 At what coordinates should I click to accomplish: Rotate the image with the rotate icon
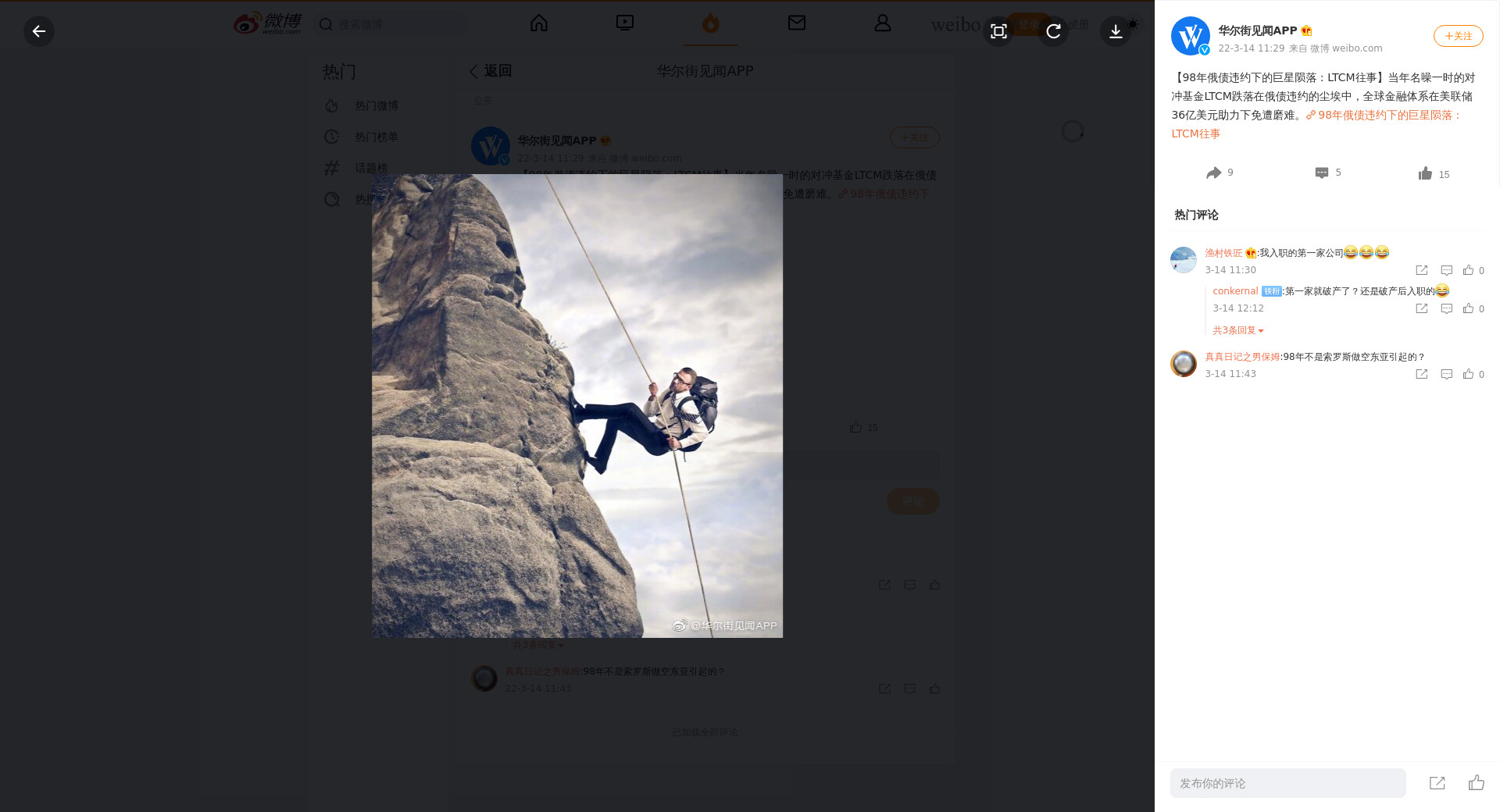click(1053, 31)
